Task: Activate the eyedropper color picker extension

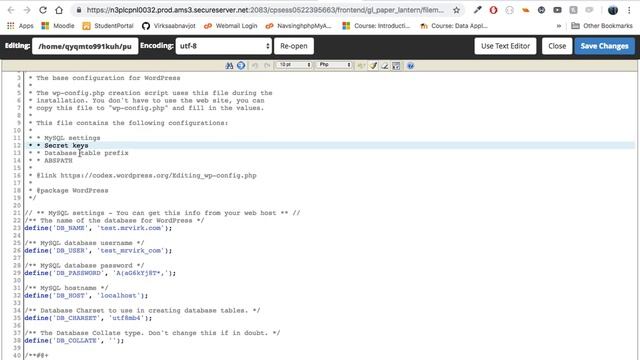Action: (477, 10)
